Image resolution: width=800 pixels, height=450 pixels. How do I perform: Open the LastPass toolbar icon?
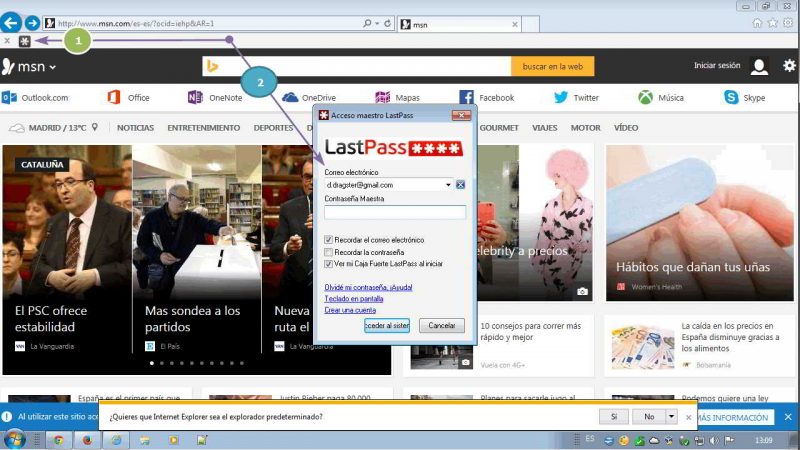24,41
